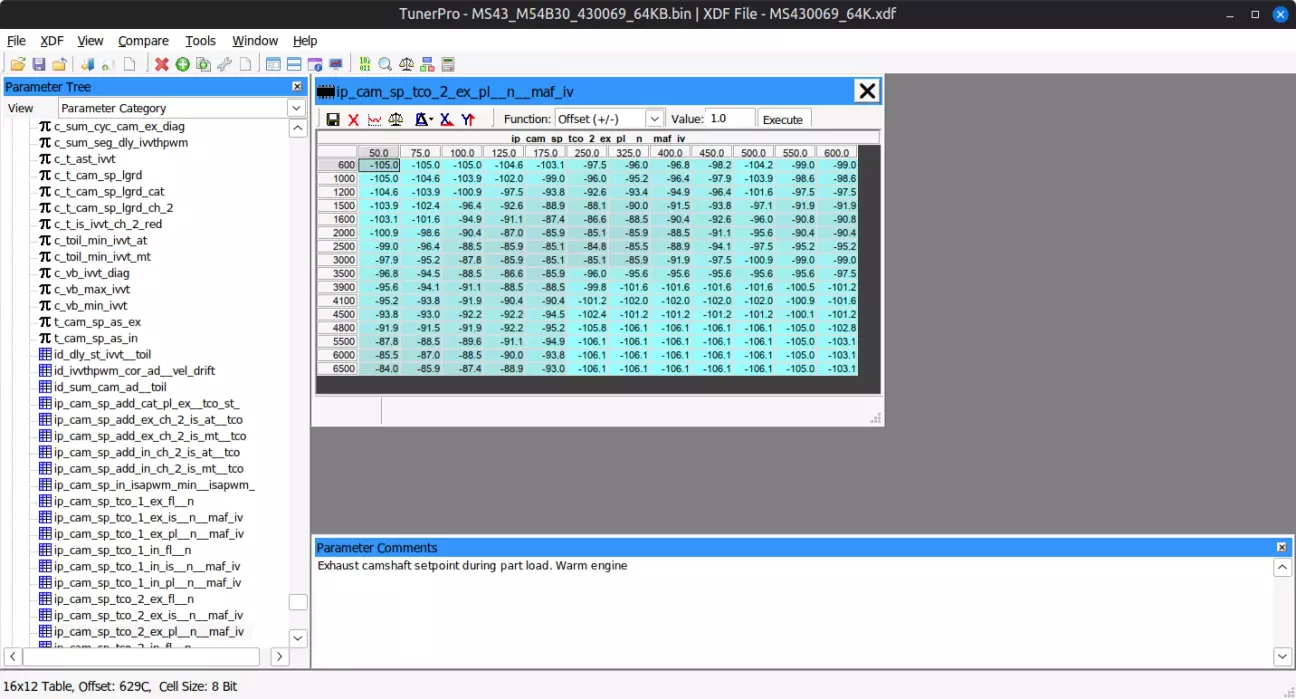Save table using floppy icon in table editor
Image resolution: width=1296 pixels, height=699 pixels.
(x=333, y=120)
